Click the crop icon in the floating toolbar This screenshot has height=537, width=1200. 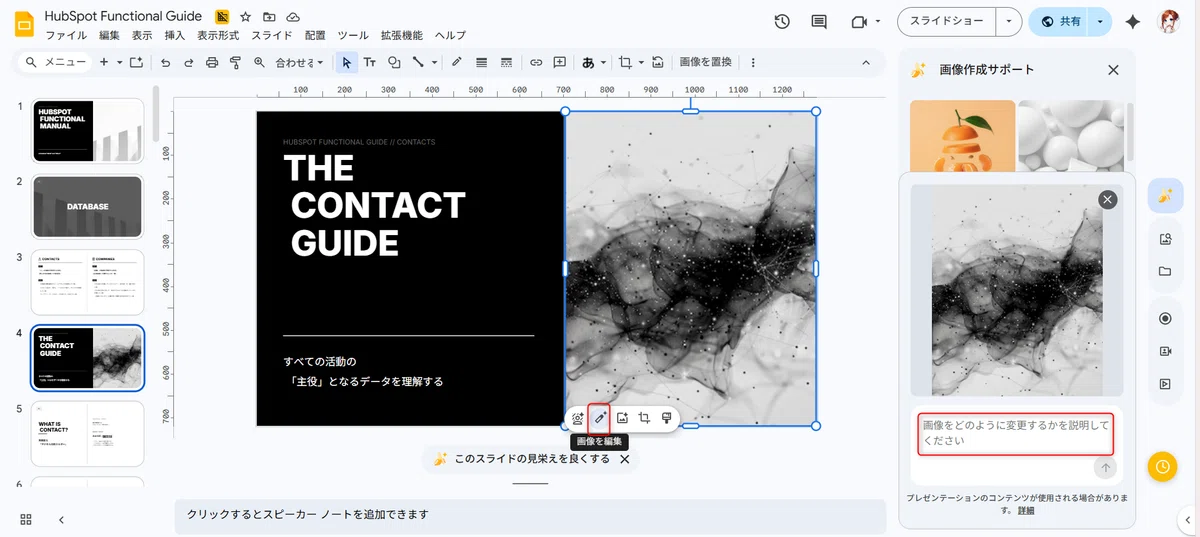644,418
